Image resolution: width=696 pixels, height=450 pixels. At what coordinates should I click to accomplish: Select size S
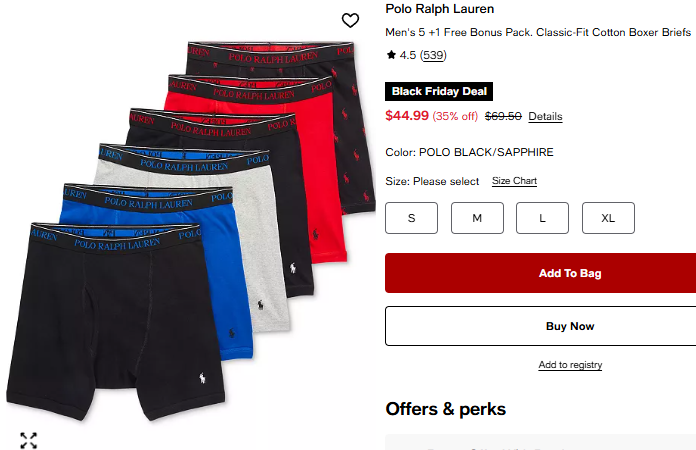click(411, 218)
